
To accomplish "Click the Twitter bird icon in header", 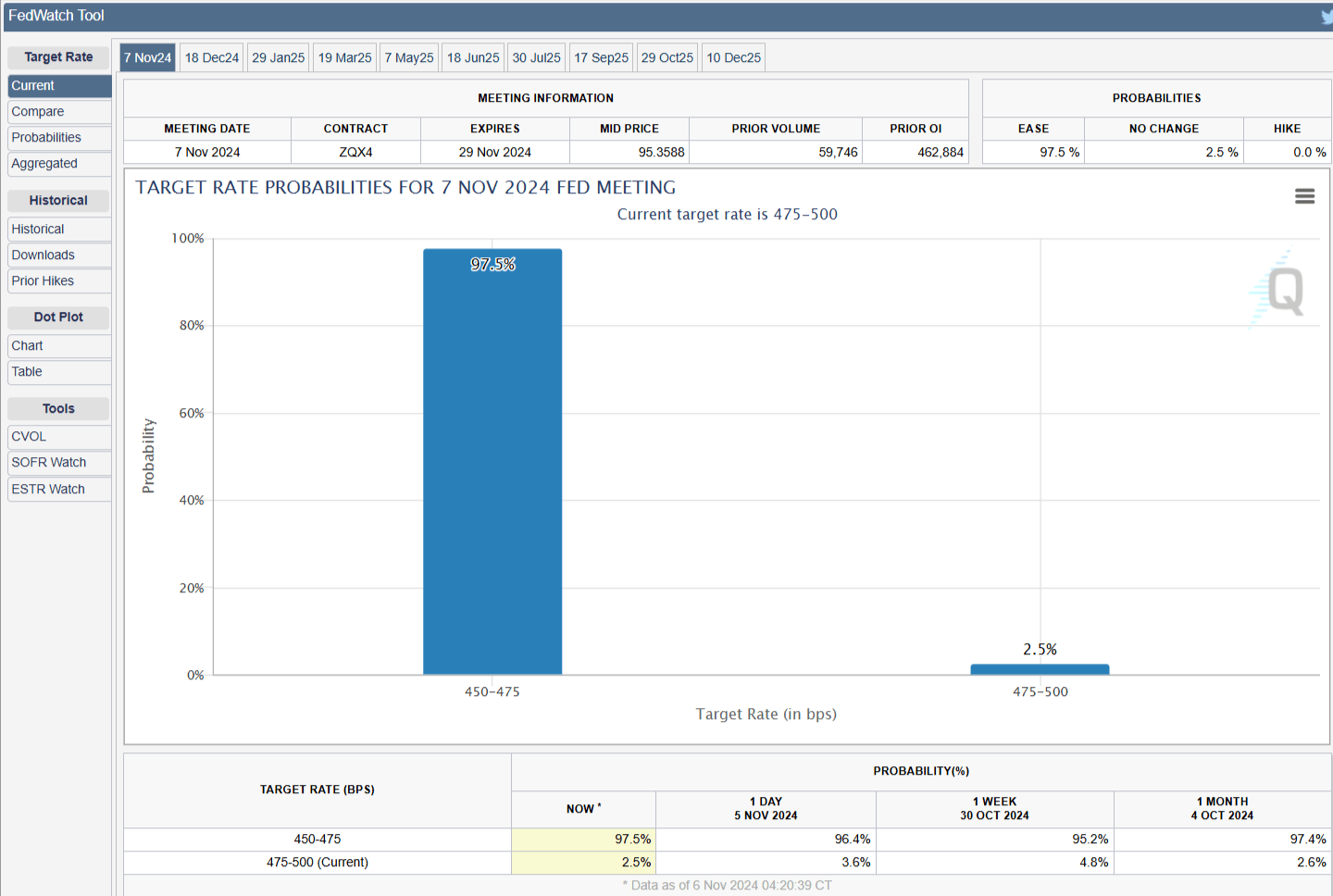I will point(1327,16).
